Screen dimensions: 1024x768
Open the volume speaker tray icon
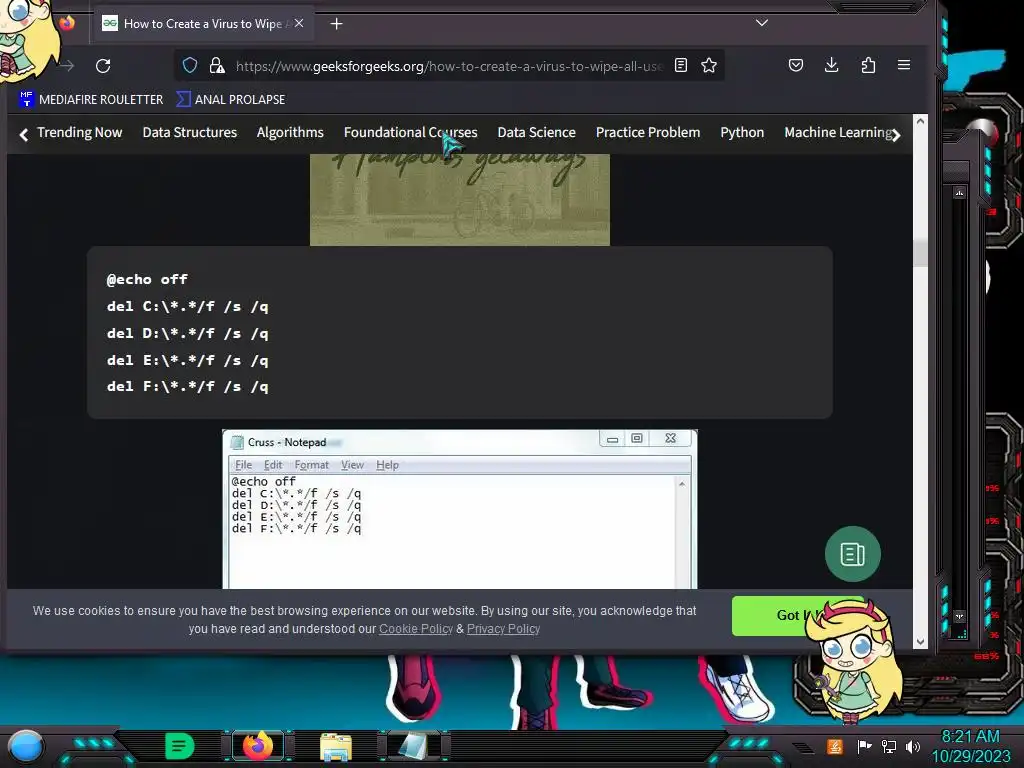pos(913,746)
